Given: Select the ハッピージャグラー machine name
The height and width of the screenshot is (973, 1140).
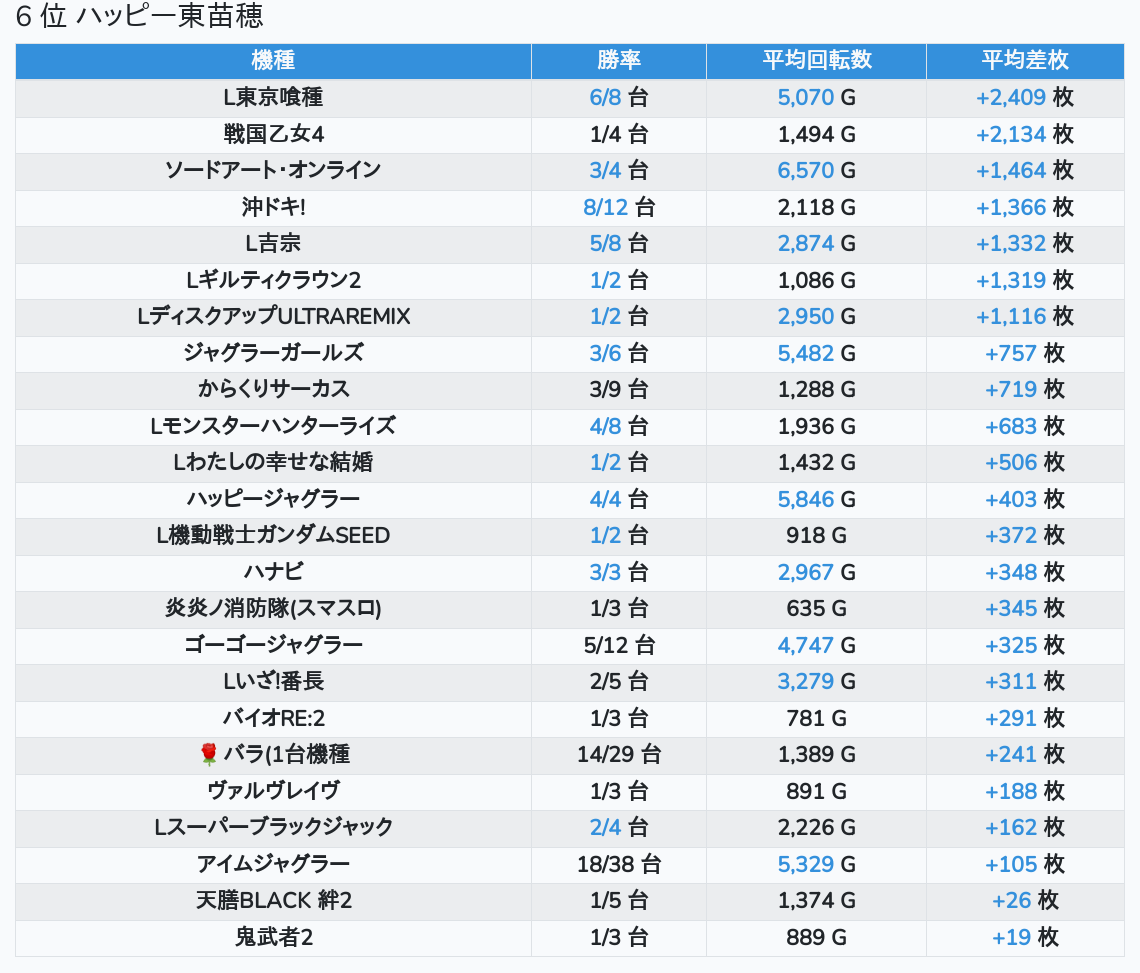Looking at the screenshot, I should [x=273, y=500].
